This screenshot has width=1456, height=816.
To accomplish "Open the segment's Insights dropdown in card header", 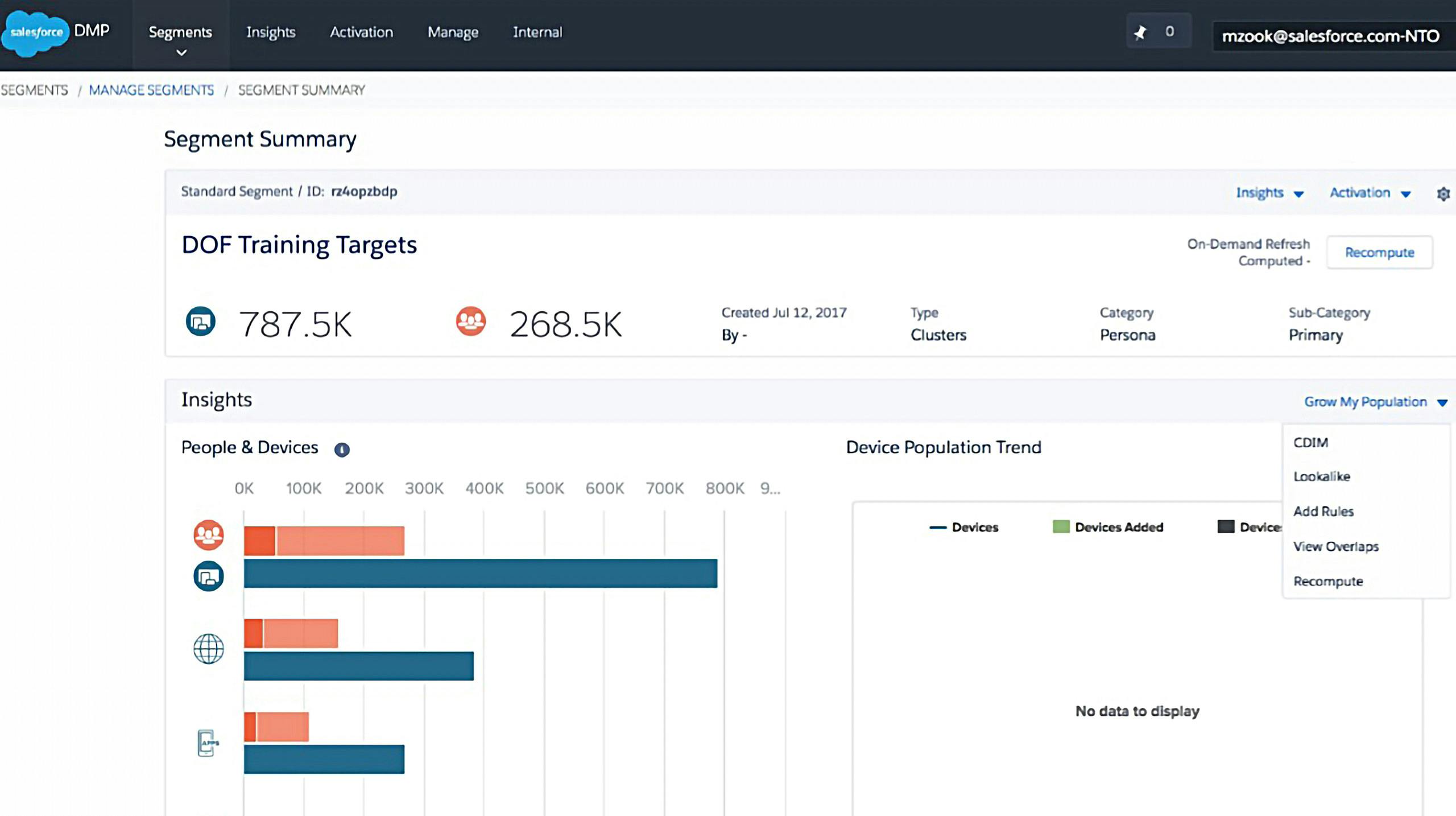I will pyautogui.click(x=1269, y=193).
